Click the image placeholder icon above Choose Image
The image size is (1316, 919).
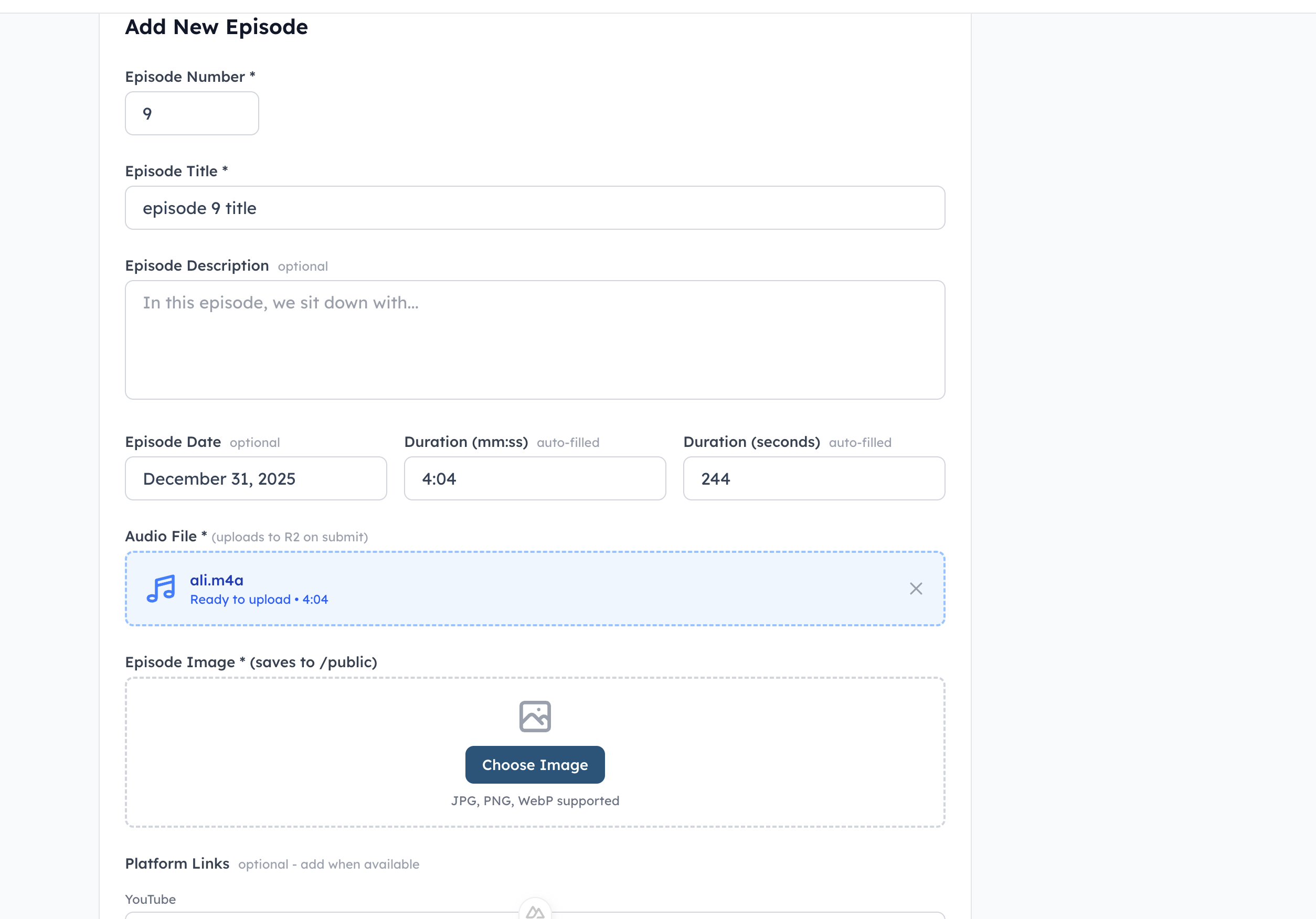[x=534, y=716]
